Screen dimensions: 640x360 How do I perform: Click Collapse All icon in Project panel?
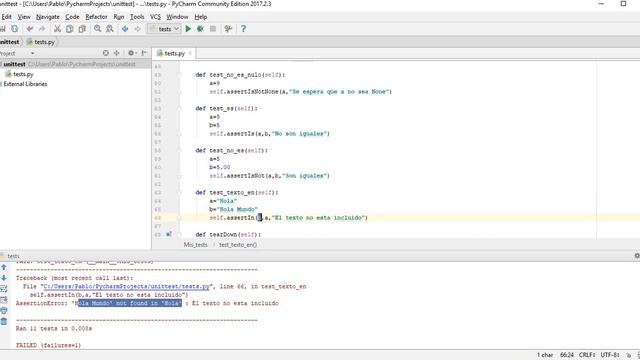click(117, 53)
